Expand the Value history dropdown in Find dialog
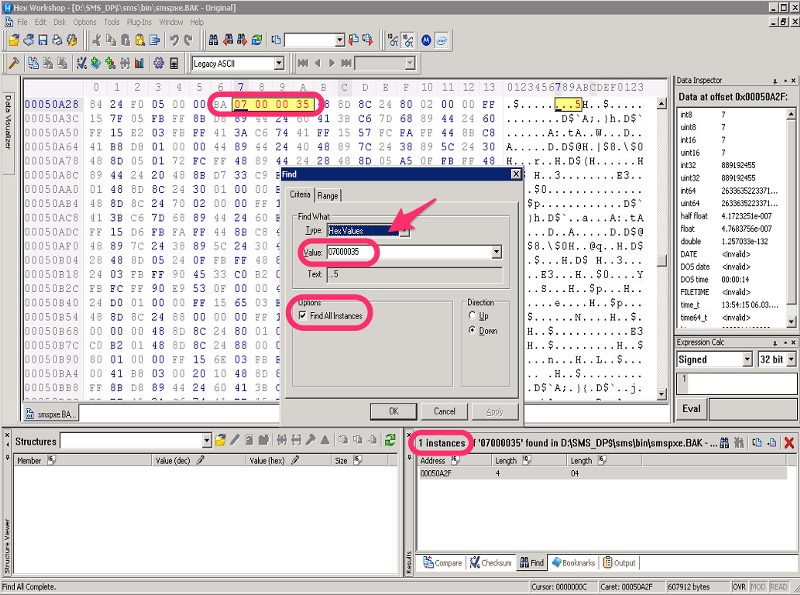Image resolution: width=800 pixels, height=595 pixels. tap(496, 253)
